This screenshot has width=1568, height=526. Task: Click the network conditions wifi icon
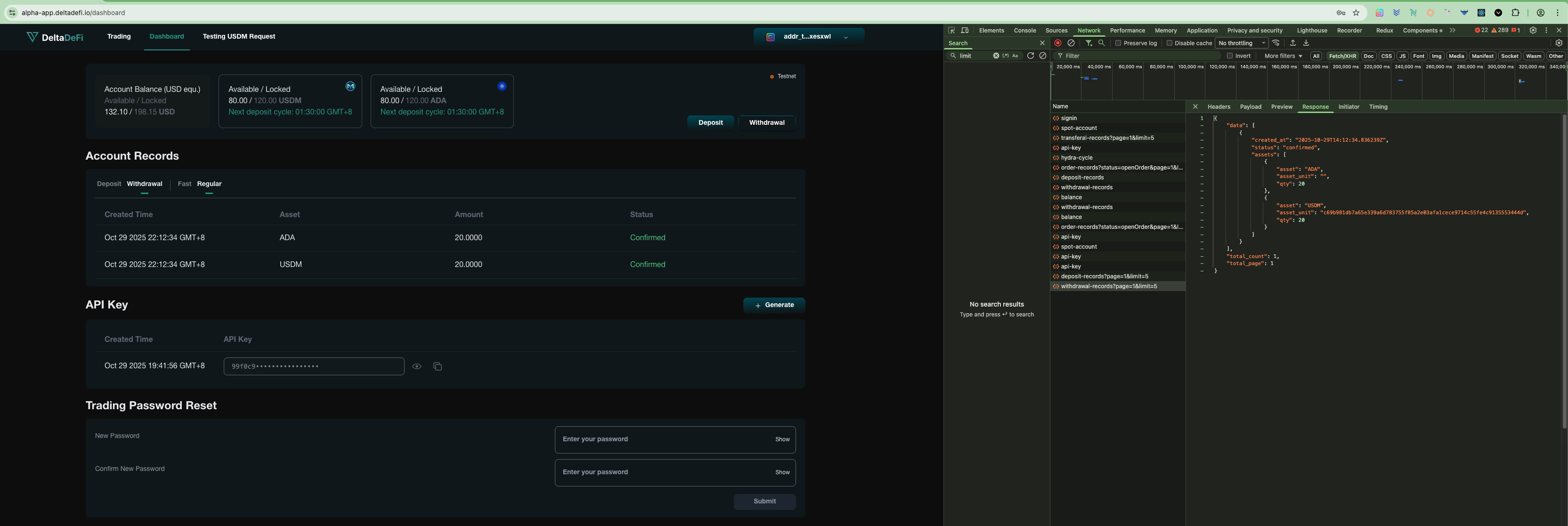[1276, 43]
